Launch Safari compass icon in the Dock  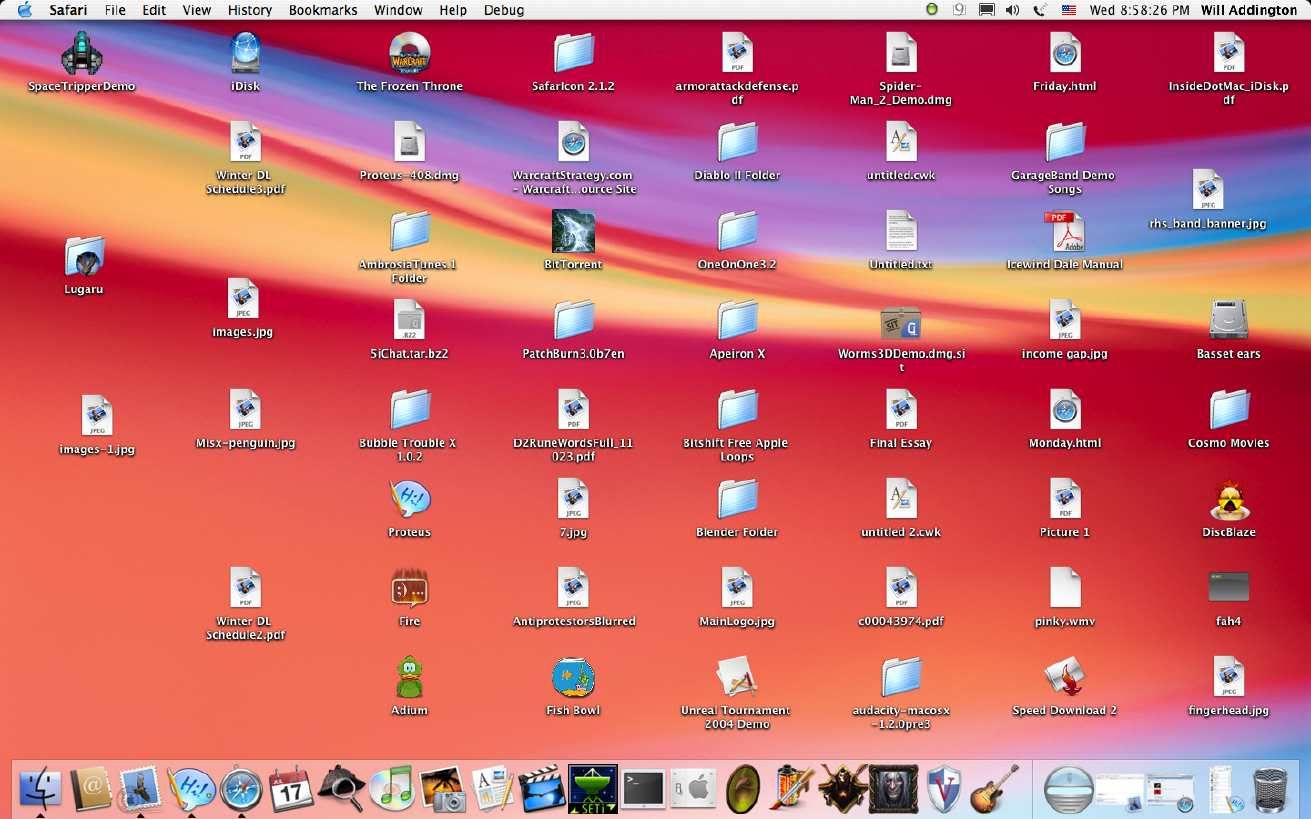(x=241, y=788)
